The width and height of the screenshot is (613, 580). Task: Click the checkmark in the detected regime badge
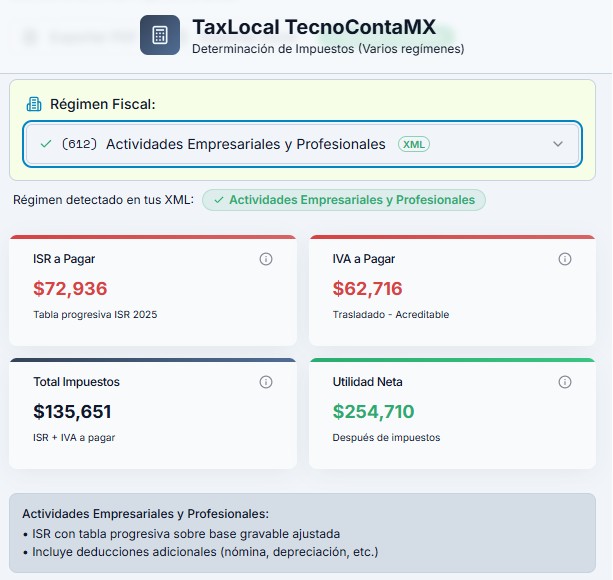(218, 200)
